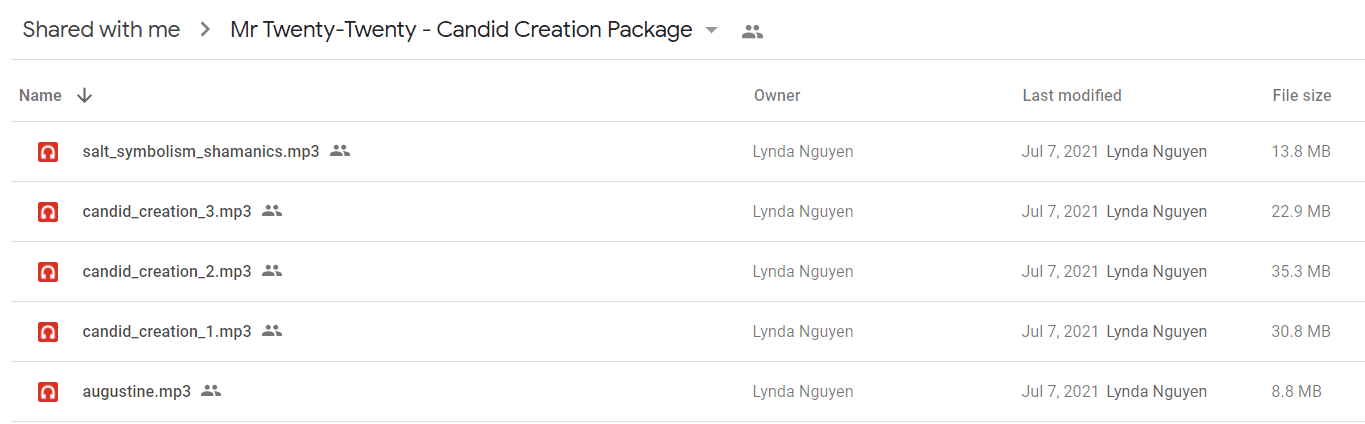Click the audio icon for candid_creation_2.mp3
This screenshot has height=424, width=1365.
[x=47, y=272]
